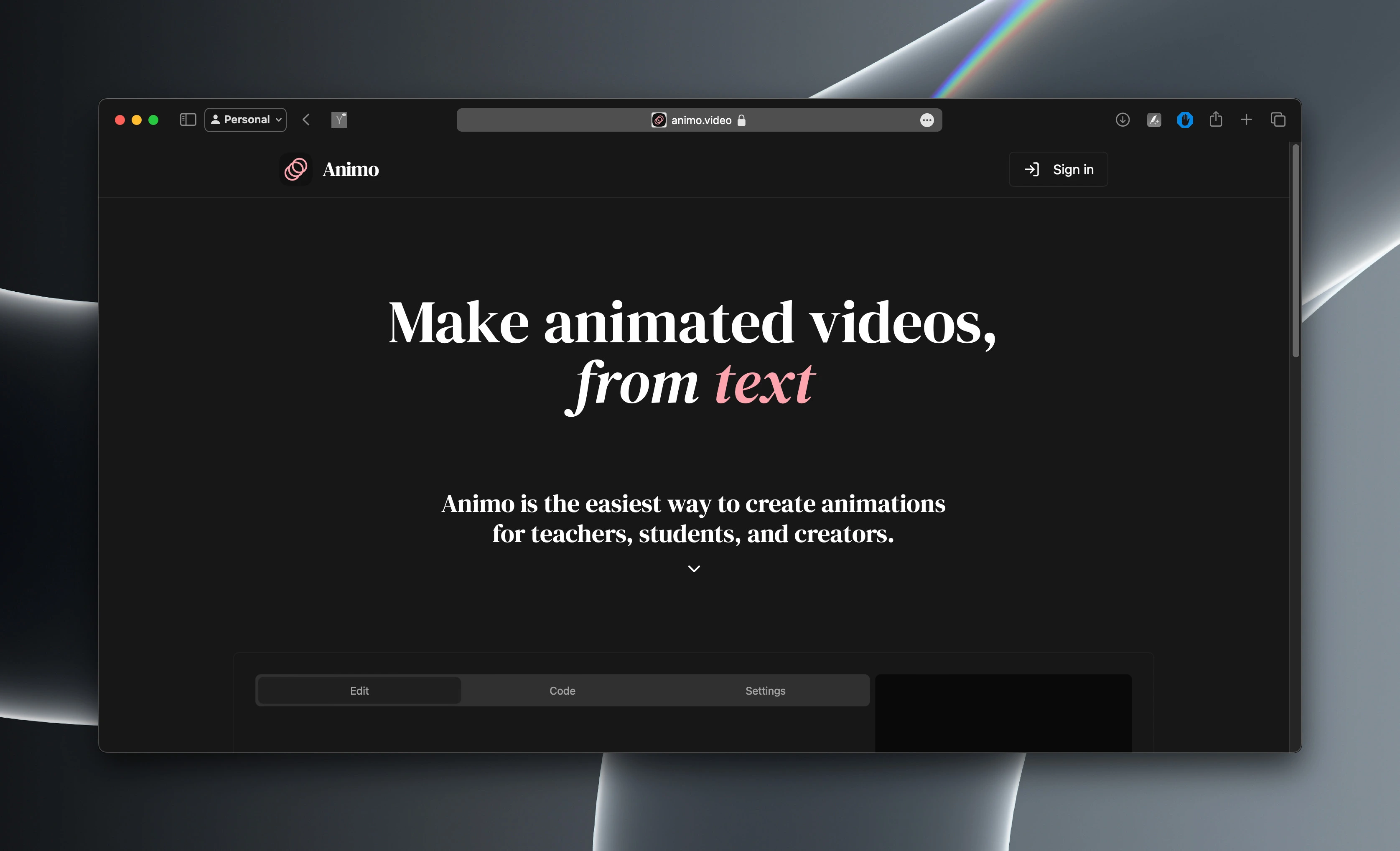Click the pink 'text' heading word

[x=765, y=384]
